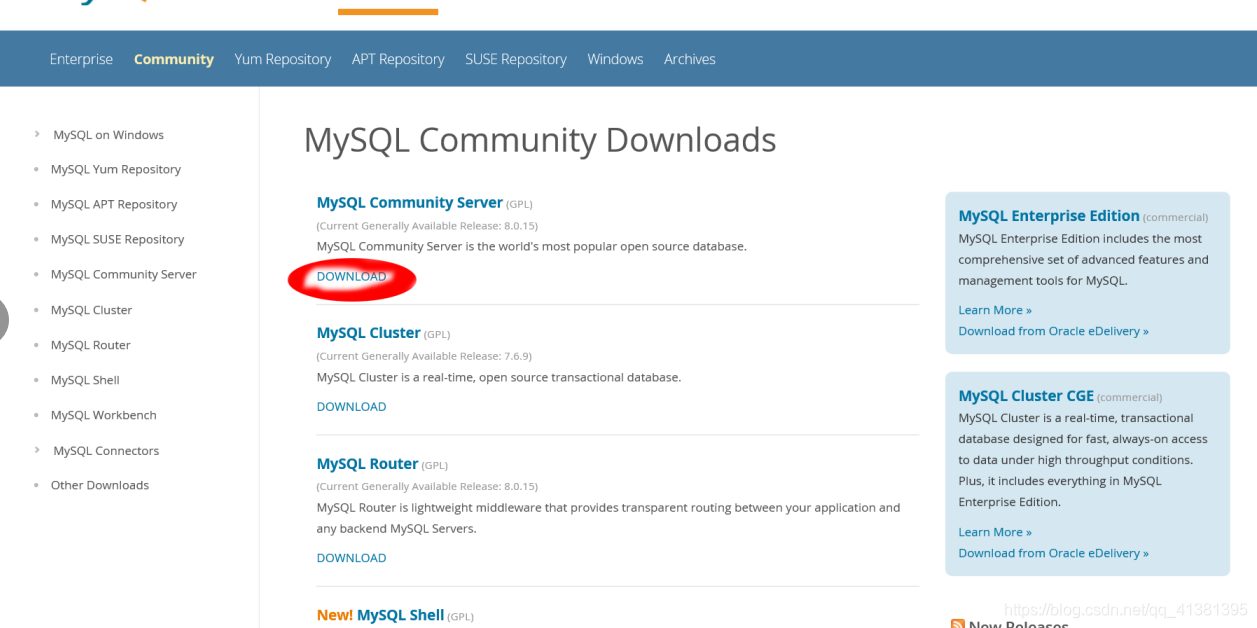The image size is (1257, 628).
Task: Click the MySQL Router heading in main list
Action: tap(367, 464)
